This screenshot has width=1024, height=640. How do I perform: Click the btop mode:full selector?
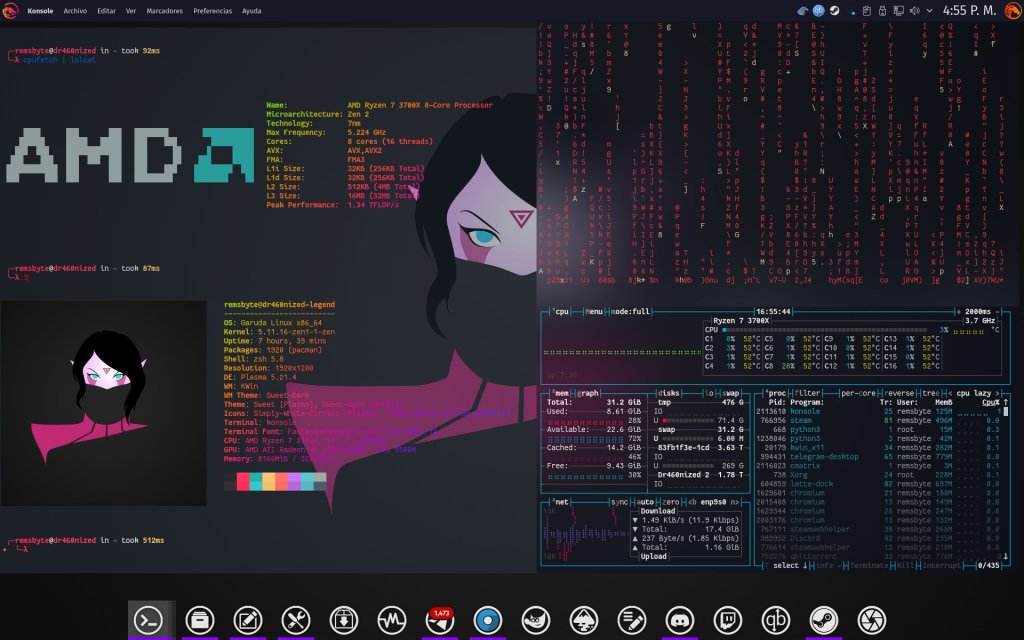(x=630, y=312)
